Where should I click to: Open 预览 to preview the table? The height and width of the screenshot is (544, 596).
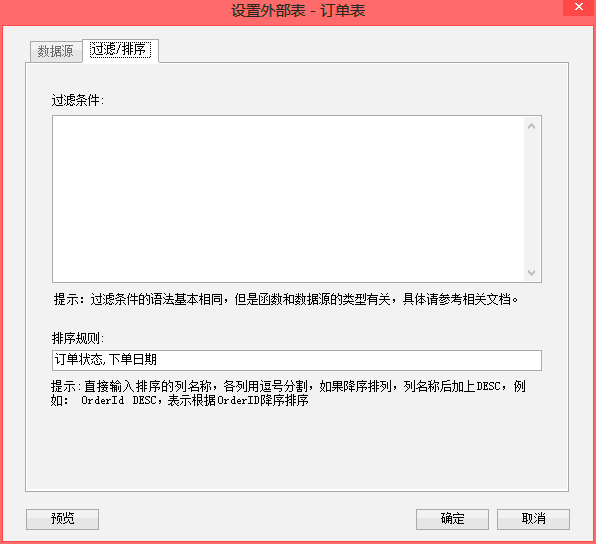click(62, 519)
